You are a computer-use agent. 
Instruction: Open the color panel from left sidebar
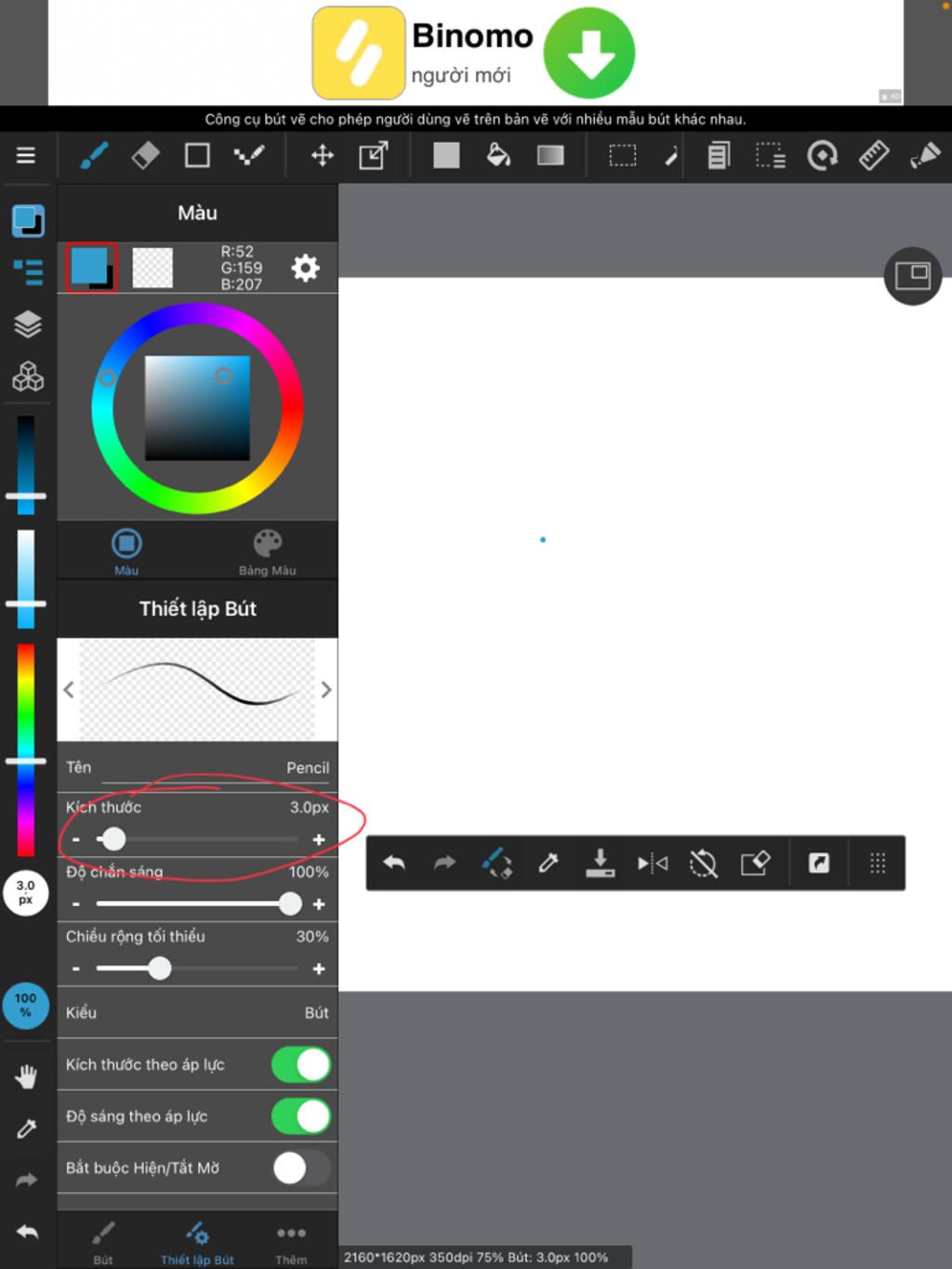[28, 221]
